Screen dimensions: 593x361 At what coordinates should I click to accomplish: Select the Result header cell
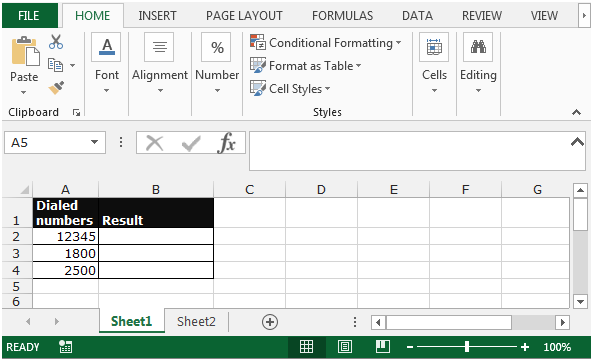tap(156, 213)
